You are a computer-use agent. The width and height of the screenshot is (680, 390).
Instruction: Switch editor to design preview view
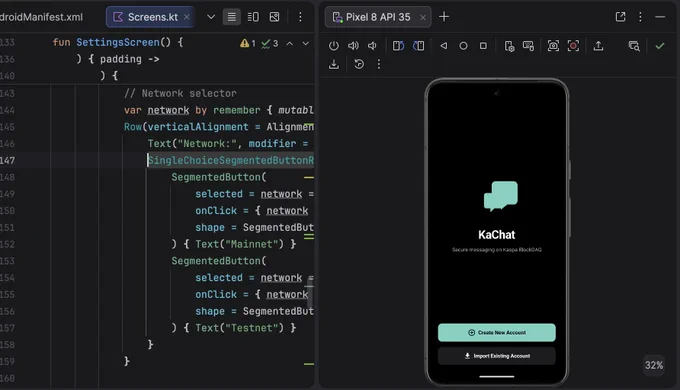pos(275,17)
